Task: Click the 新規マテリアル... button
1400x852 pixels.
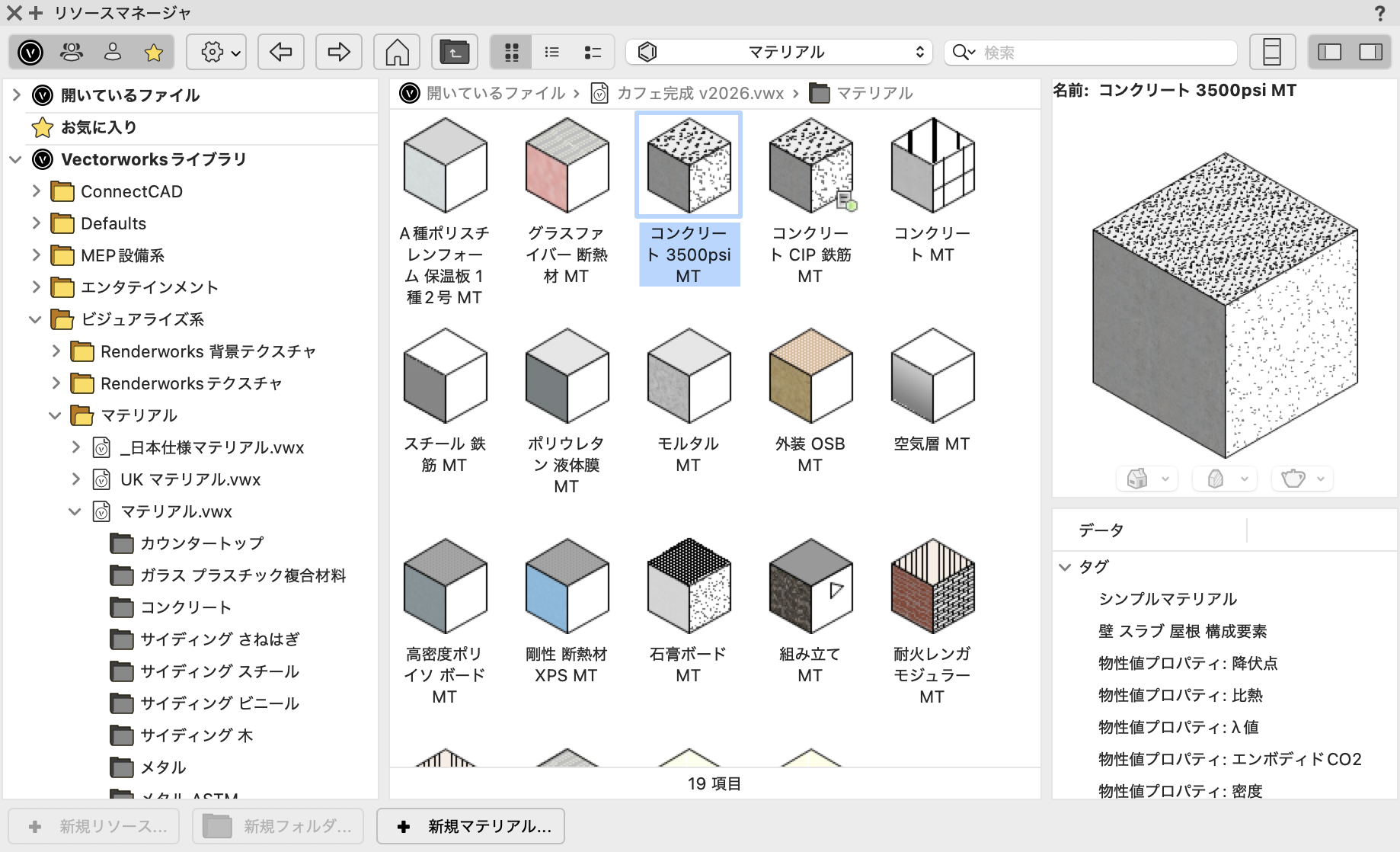Action: point(471,827)
